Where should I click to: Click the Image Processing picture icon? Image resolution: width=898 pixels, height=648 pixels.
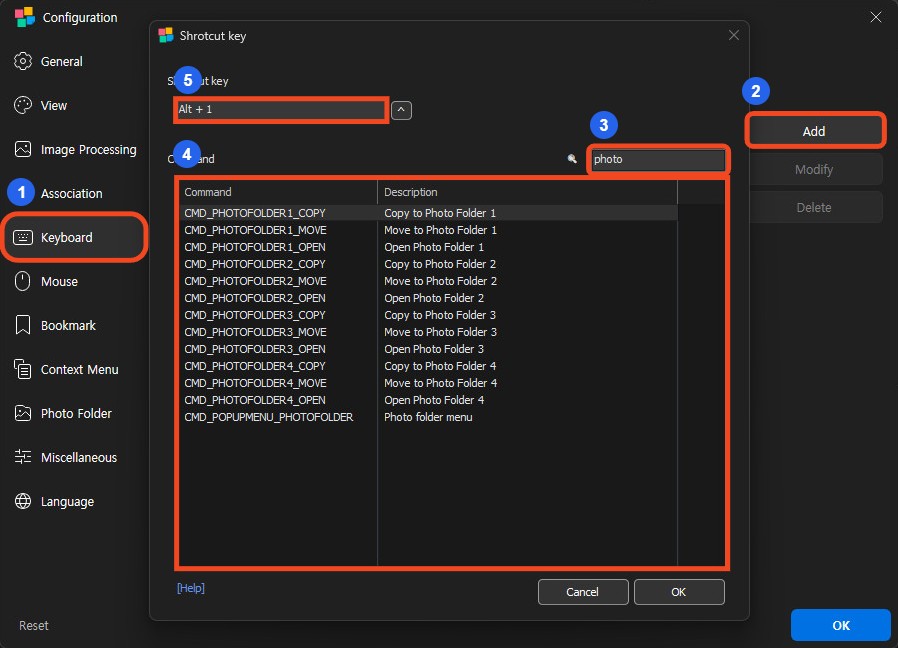pos(23,149)
